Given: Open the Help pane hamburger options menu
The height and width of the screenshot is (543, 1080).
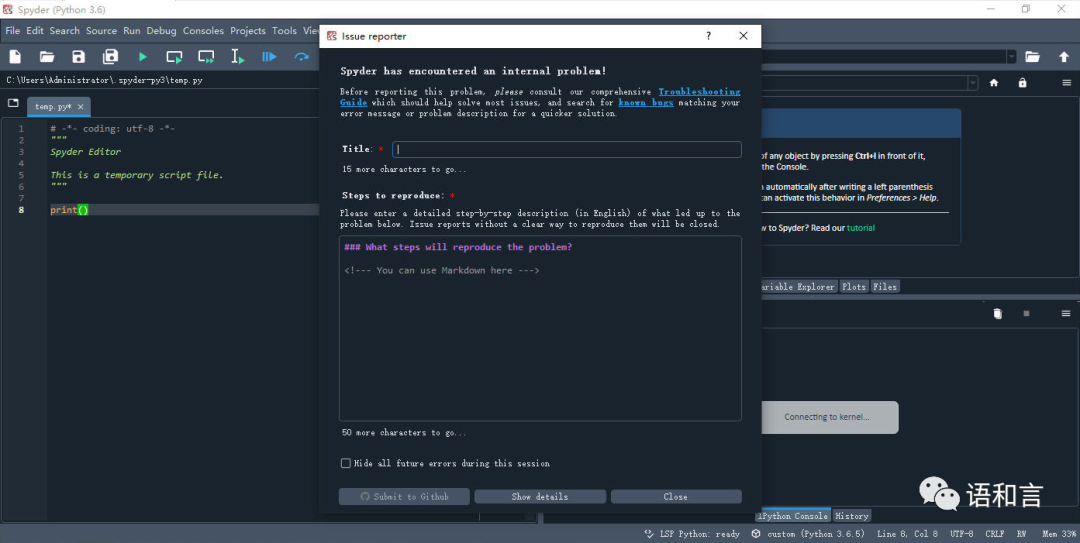Looking at the screenshot, I should click(x=1066, y=83).
